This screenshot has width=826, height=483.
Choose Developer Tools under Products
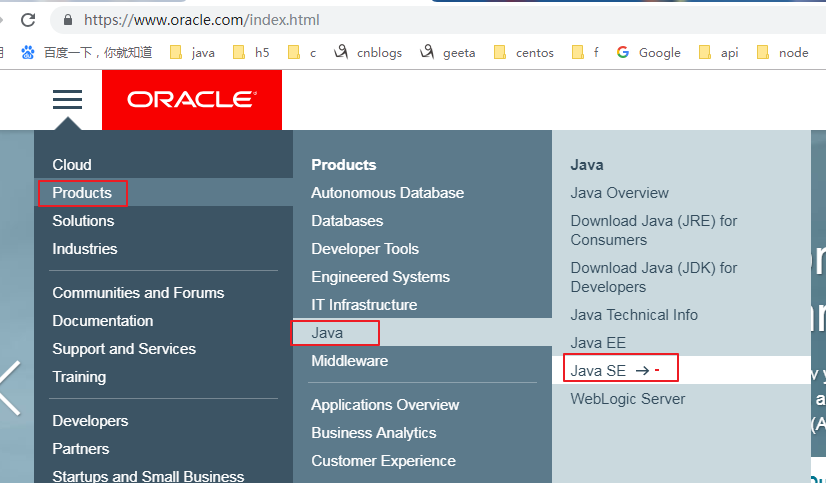point(365,249)
